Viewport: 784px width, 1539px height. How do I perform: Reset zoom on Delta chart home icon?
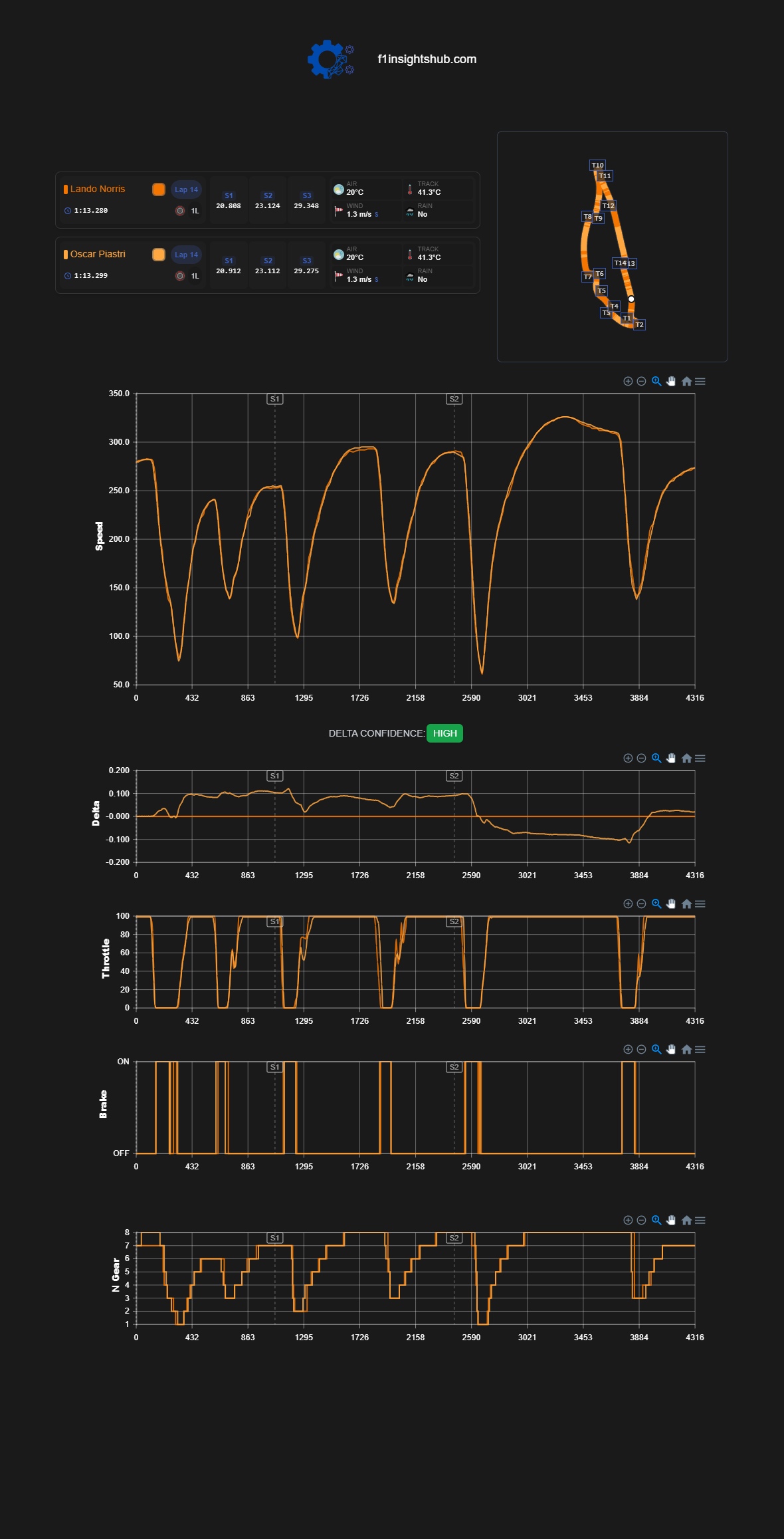[x=687, y=758]
